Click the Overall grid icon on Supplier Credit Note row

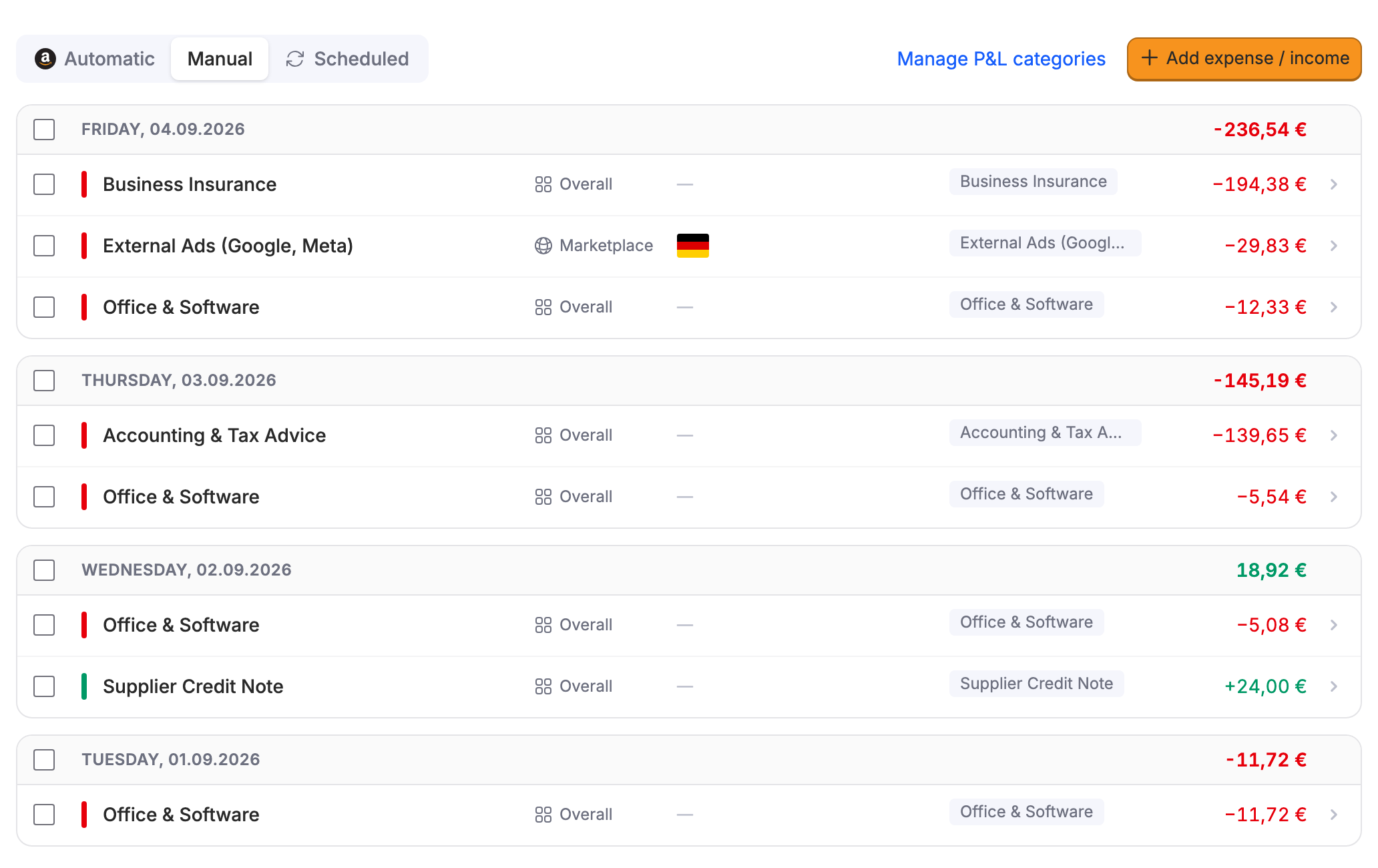click(543, 686)
